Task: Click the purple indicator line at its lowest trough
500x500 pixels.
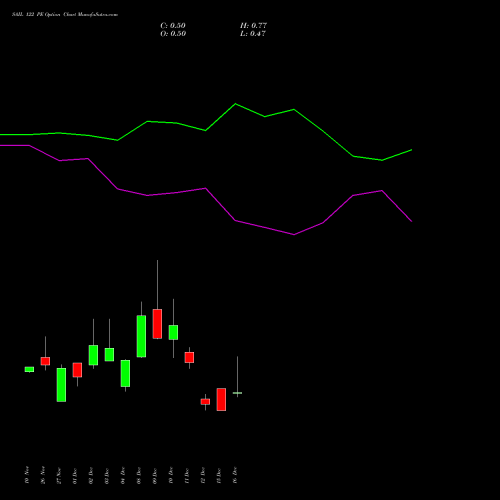Action: point(294,234)
